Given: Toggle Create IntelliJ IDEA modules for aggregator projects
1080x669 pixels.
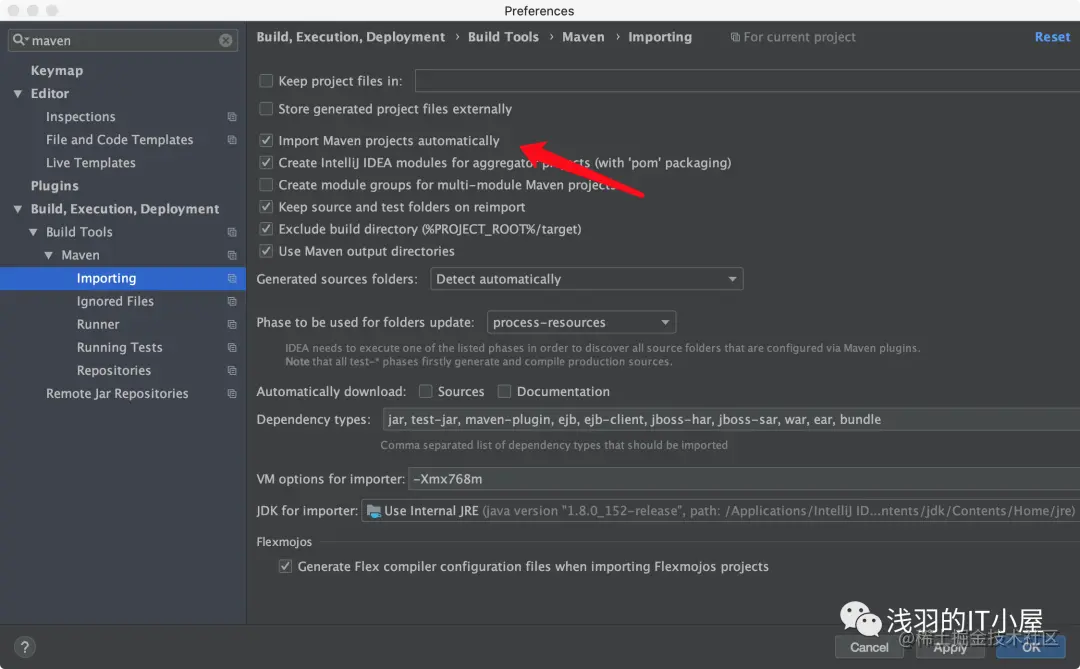Looking at the screenshot, I should coord(266,163).
